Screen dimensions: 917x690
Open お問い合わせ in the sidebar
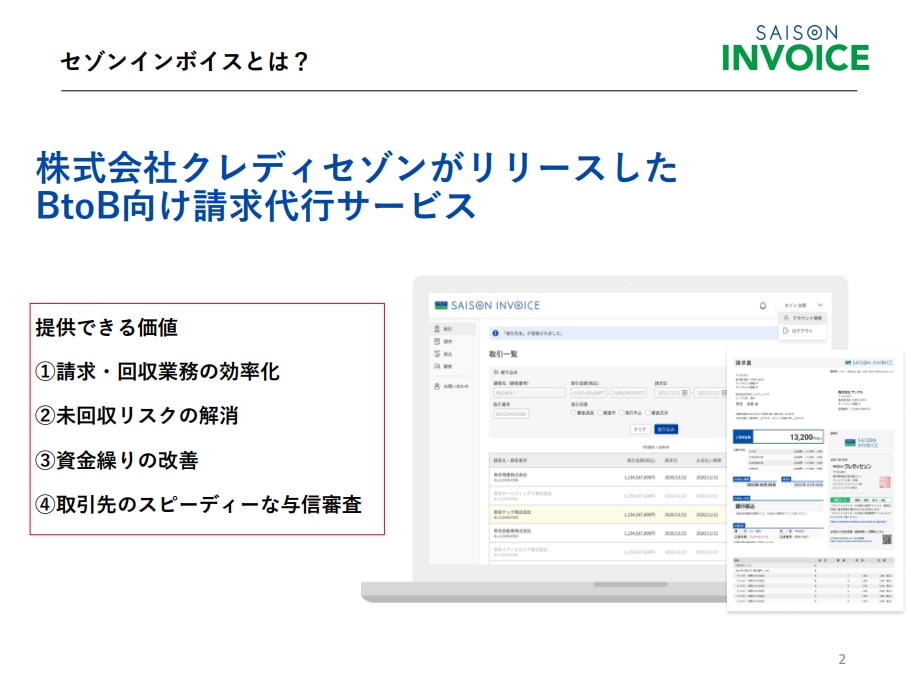pos(451,387)
